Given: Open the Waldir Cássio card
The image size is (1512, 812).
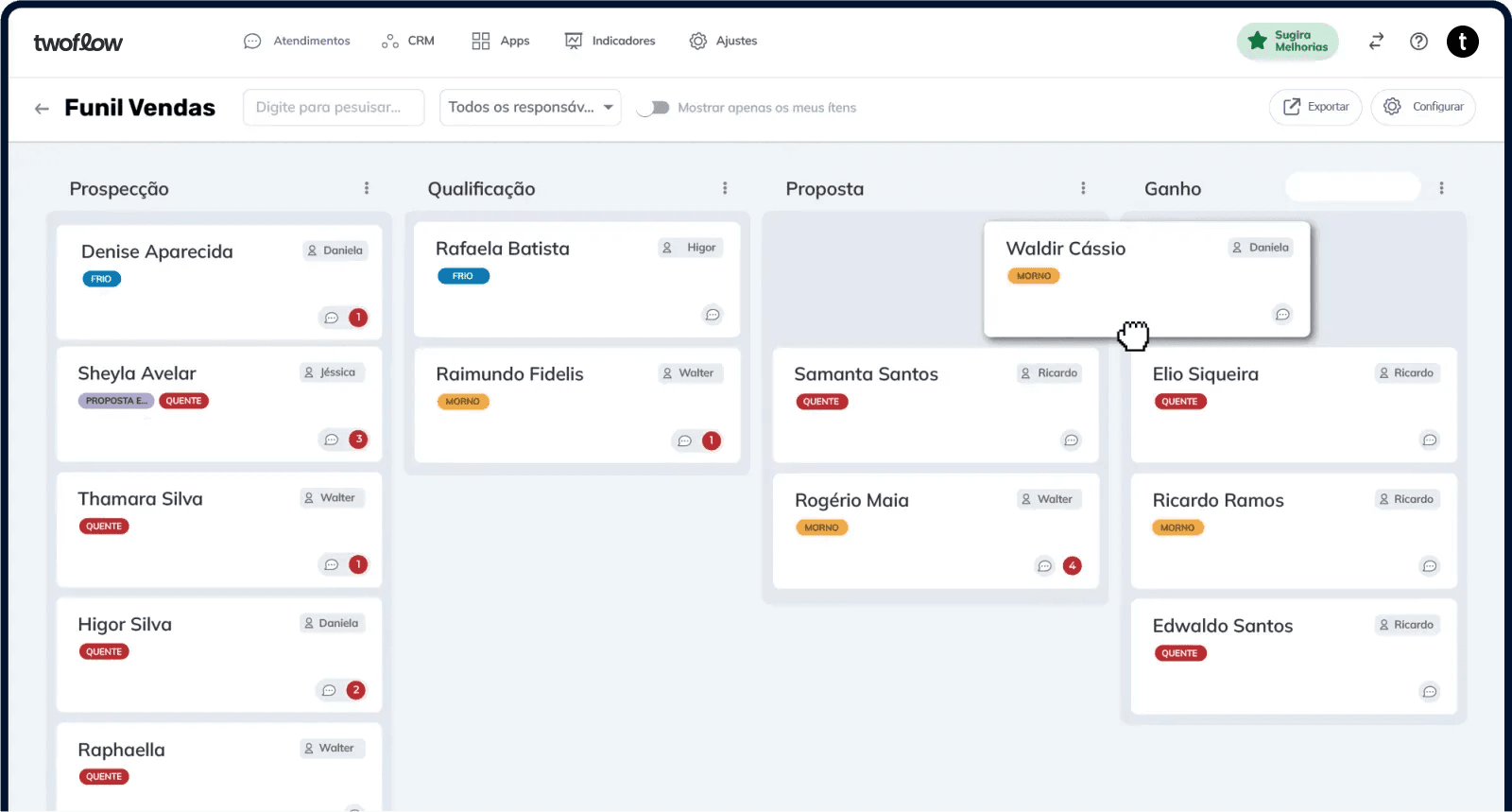Looking at the screenshot, I should pyautogui.click(x=1146, y=279).
